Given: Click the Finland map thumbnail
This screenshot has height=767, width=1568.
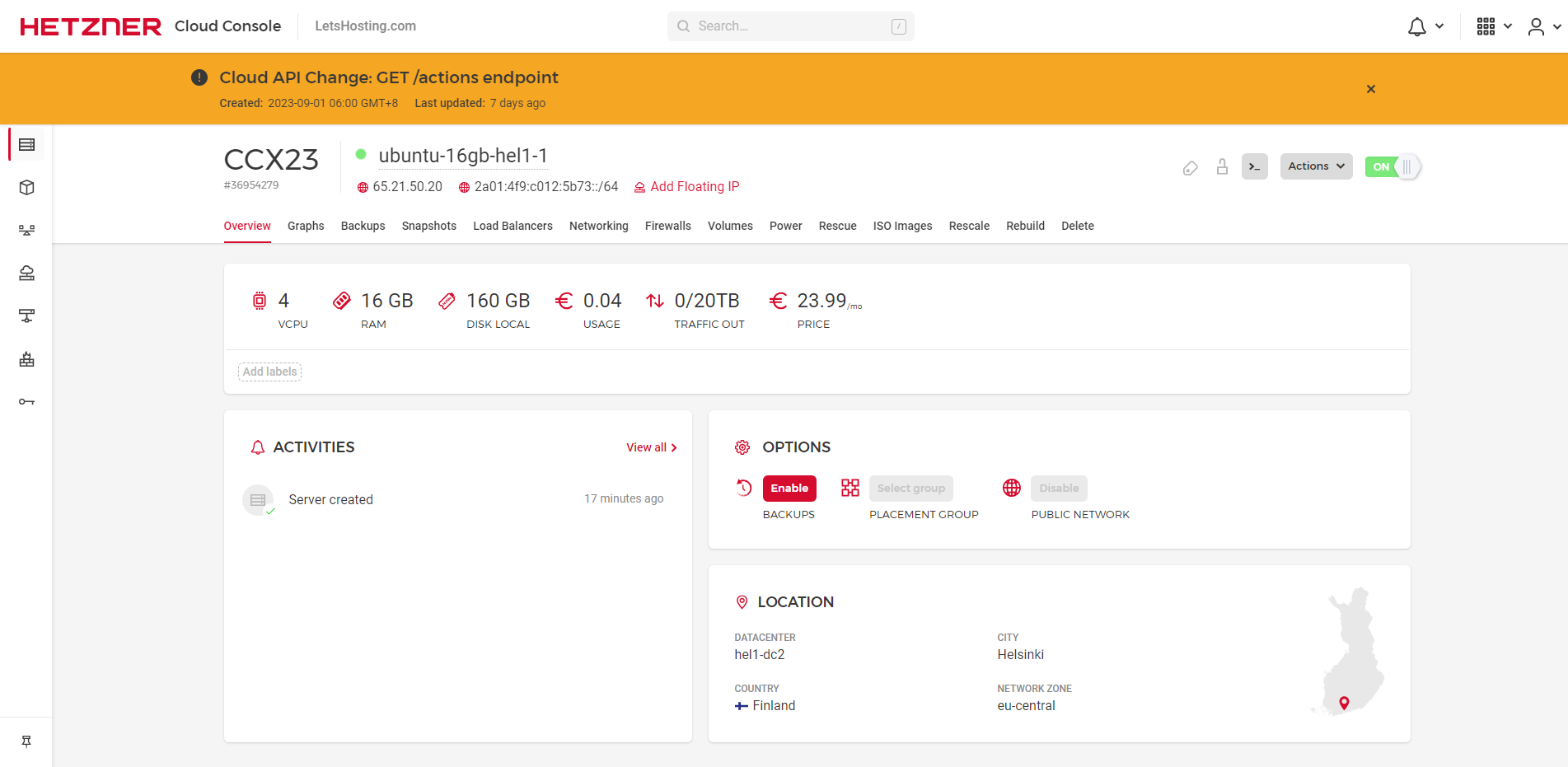Looking at the screenshot, I should pos(1348,651).
